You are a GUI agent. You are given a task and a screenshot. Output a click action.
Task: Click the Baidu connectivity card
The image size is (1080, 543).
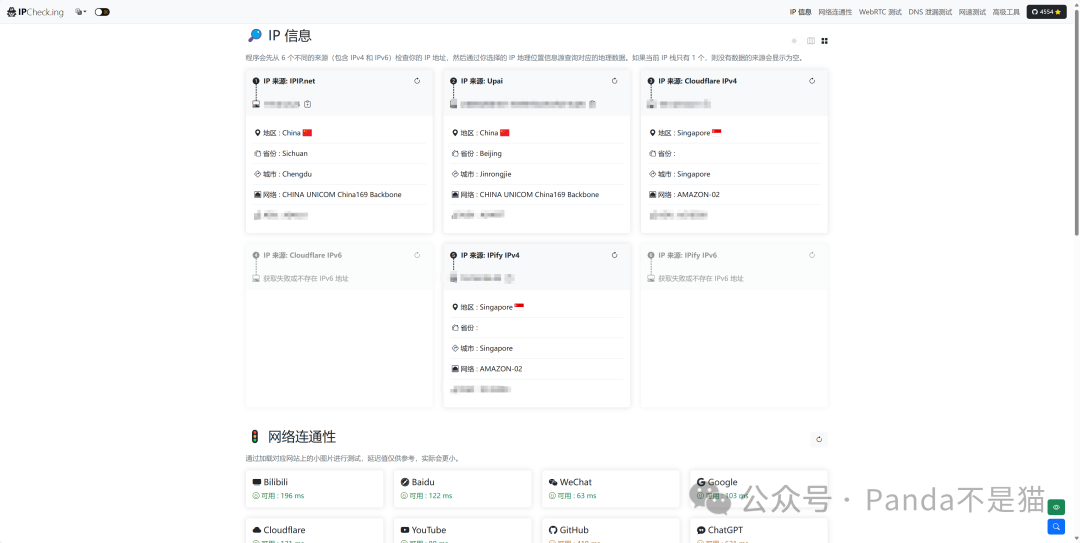pos(463,489)
